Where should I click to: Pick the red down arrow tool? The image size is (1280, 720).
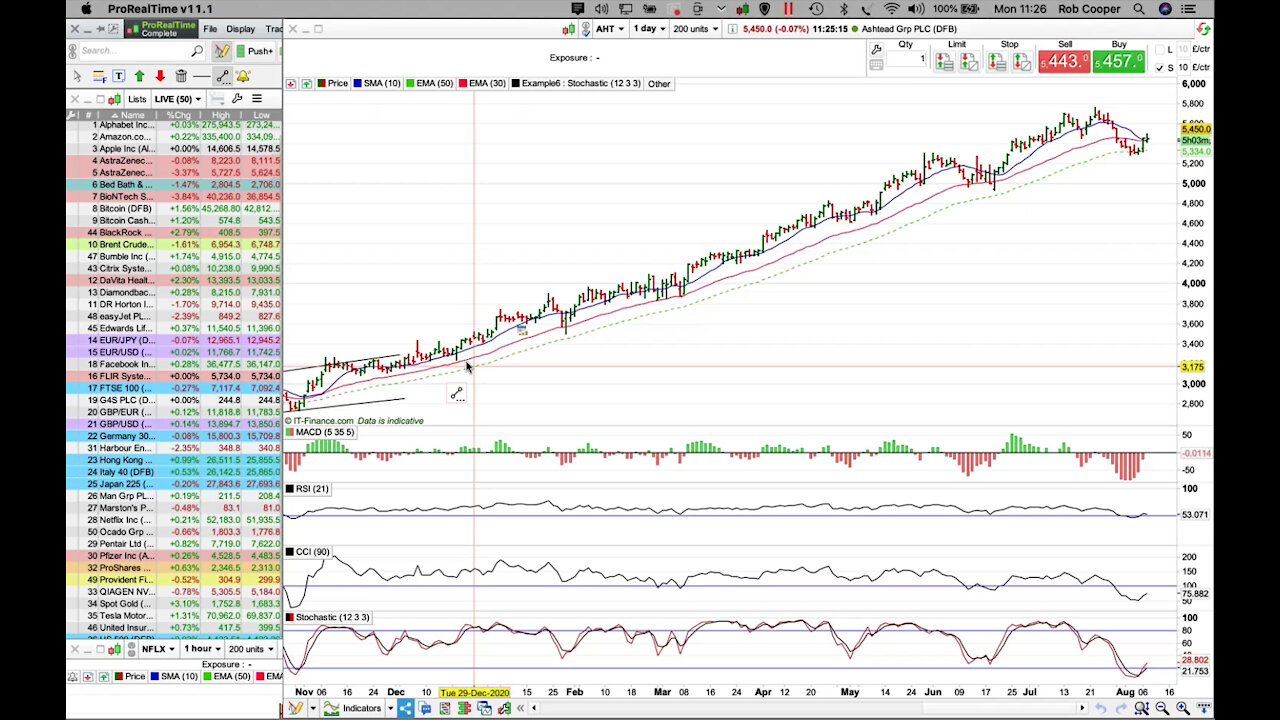(x=159, y=76)
